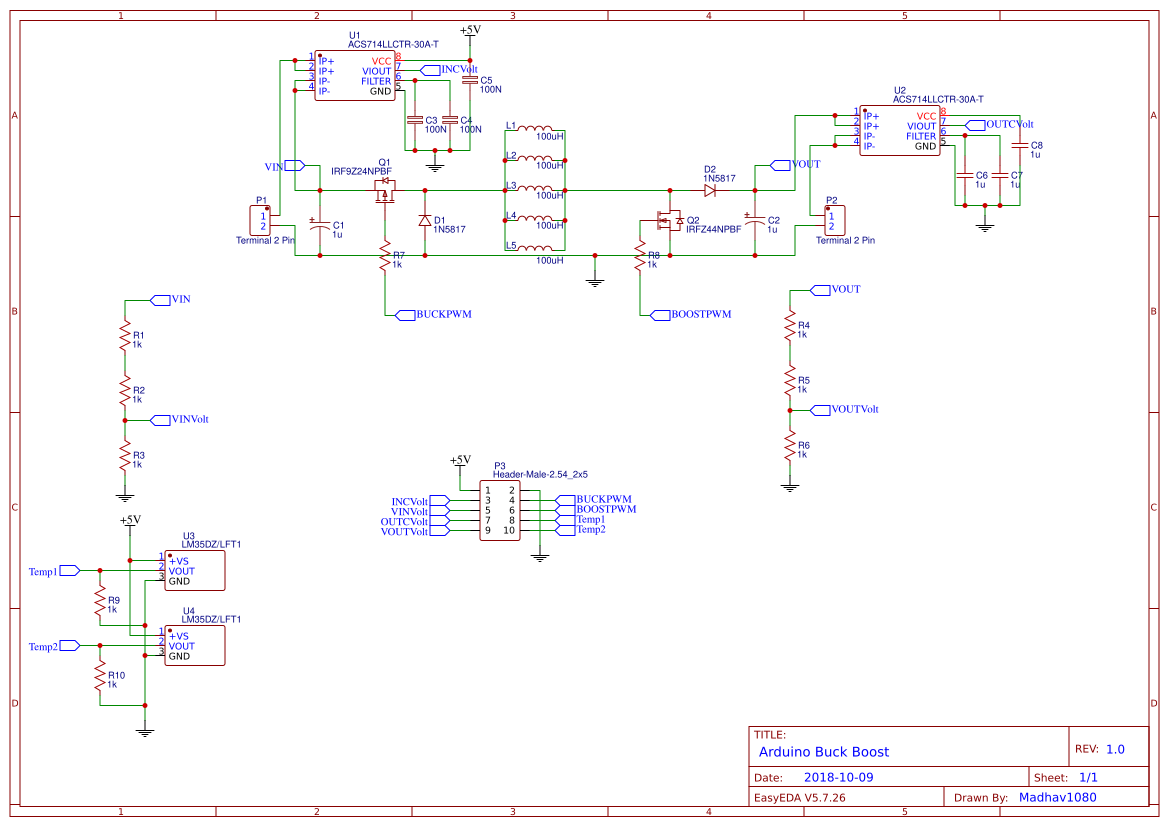Viewport: 1169px width, 827px height.
Task: Select the Q2 IRFZ44NPBF MOSFET symbol
Action: coord(670,220)
